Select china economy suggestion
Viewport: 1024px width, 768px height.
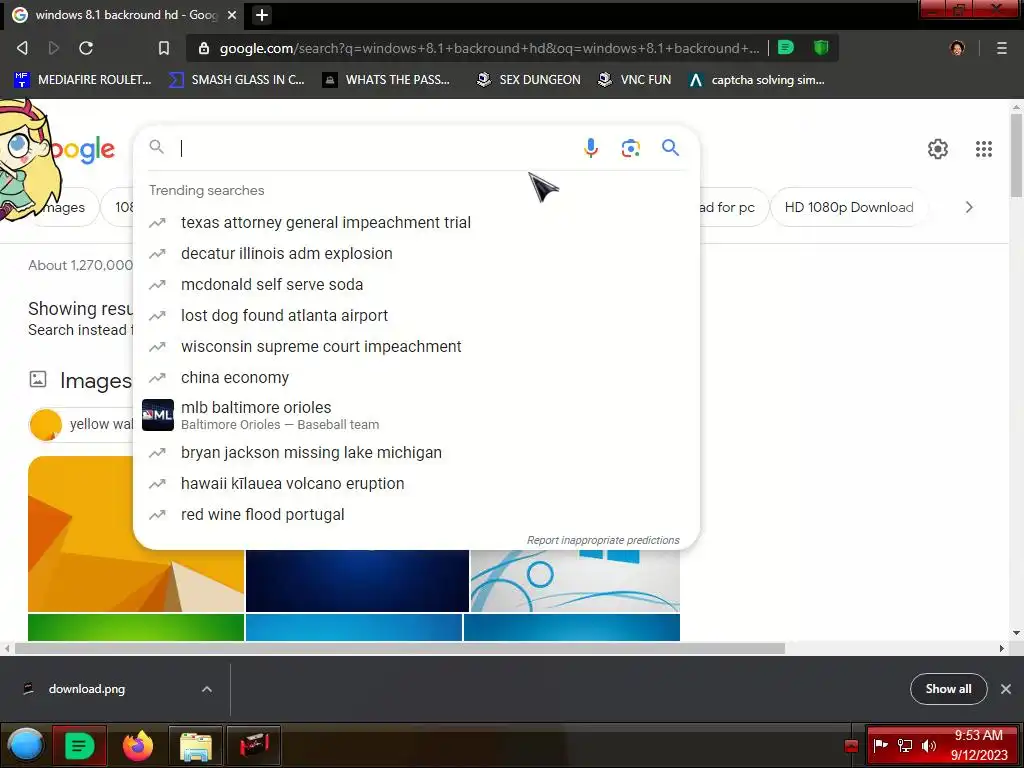416,377
